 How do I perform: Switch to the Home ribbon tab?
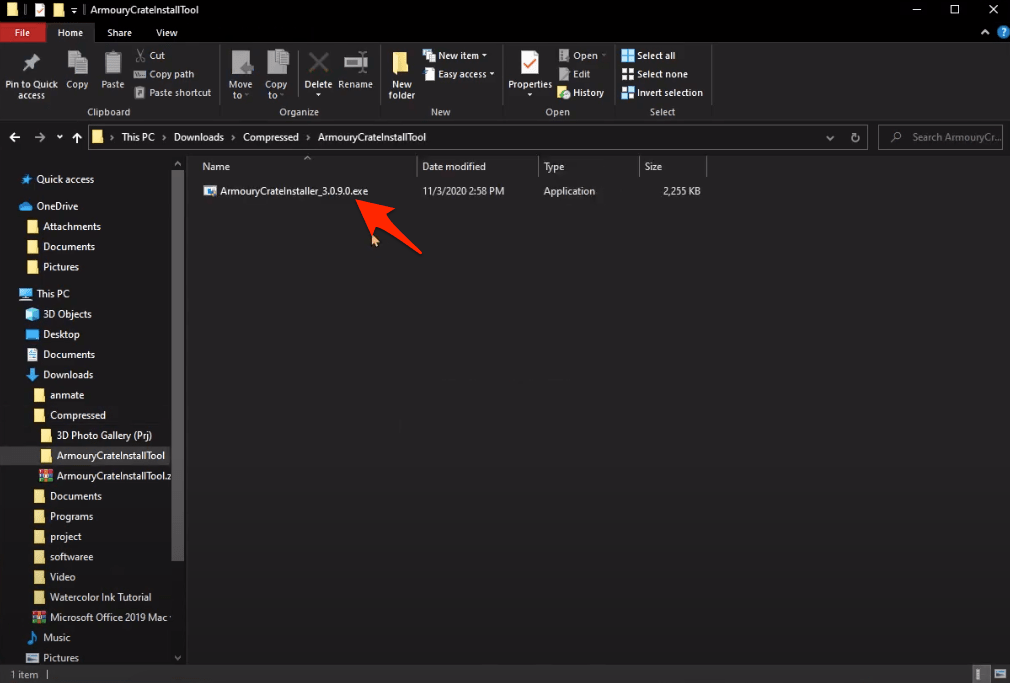click(x=70, y=33)
